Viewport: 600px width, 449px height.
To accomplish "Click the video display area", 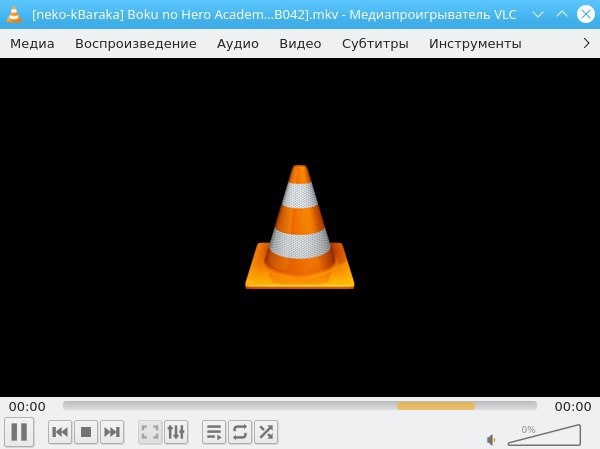I will (300, 227).
